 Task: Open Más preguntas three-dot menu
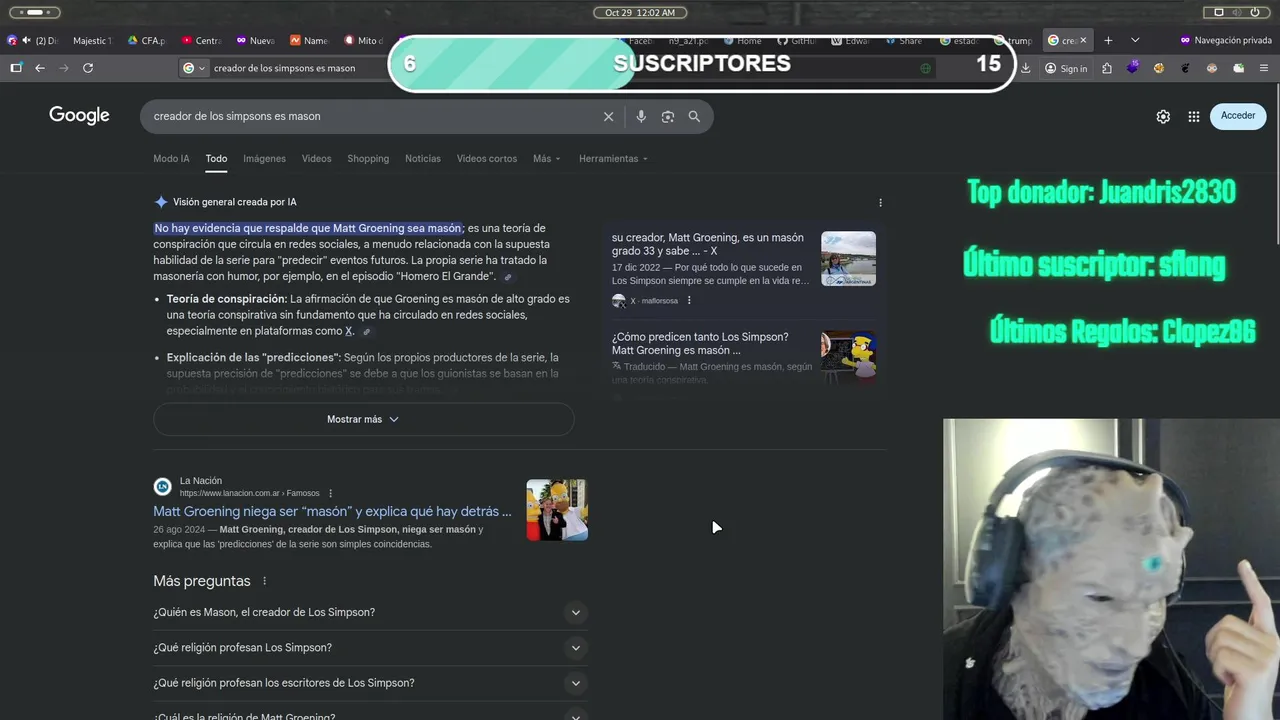pyautogui.click(x=264, y=581)
